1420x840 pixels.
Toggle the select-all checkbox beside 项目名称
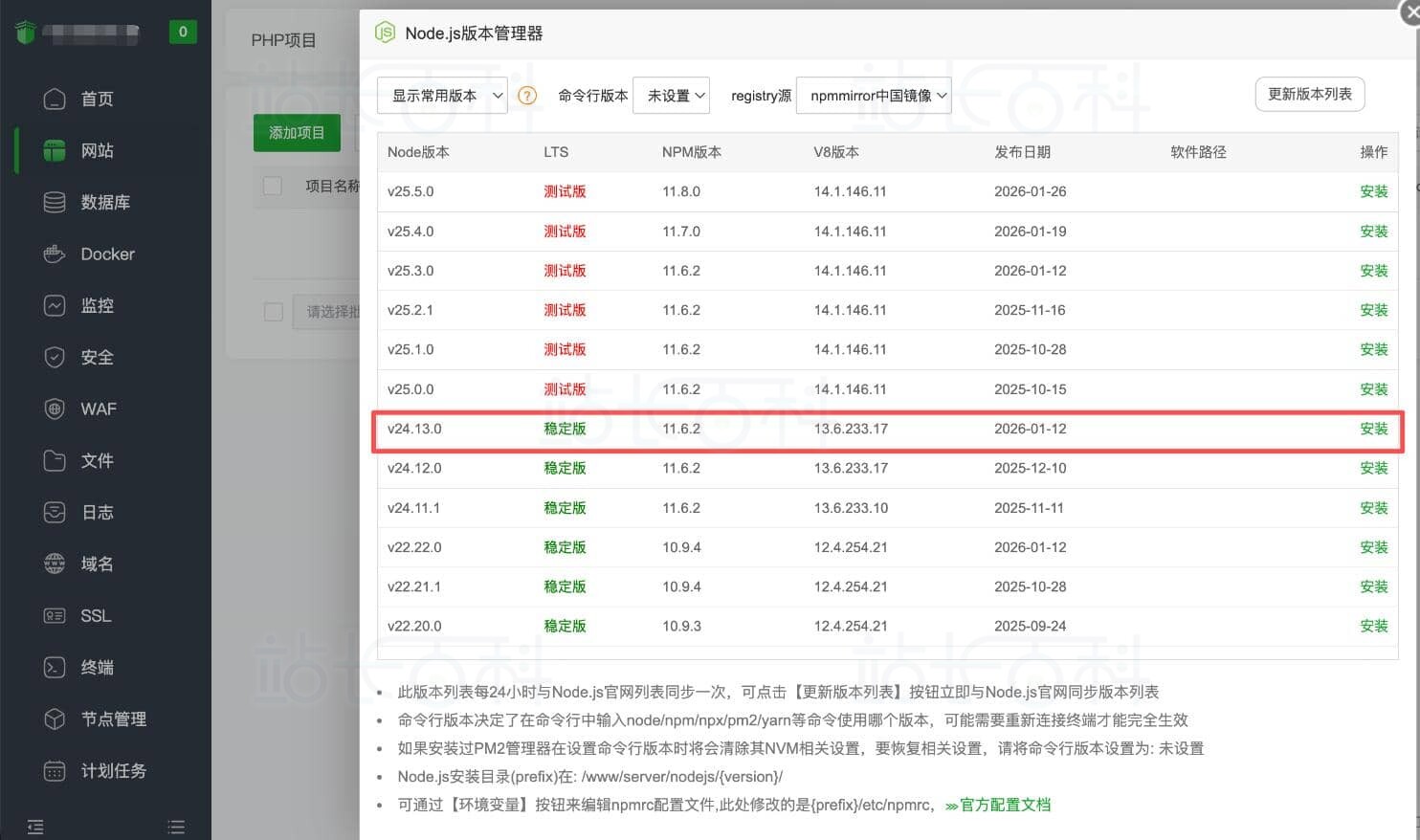[273, 186]
